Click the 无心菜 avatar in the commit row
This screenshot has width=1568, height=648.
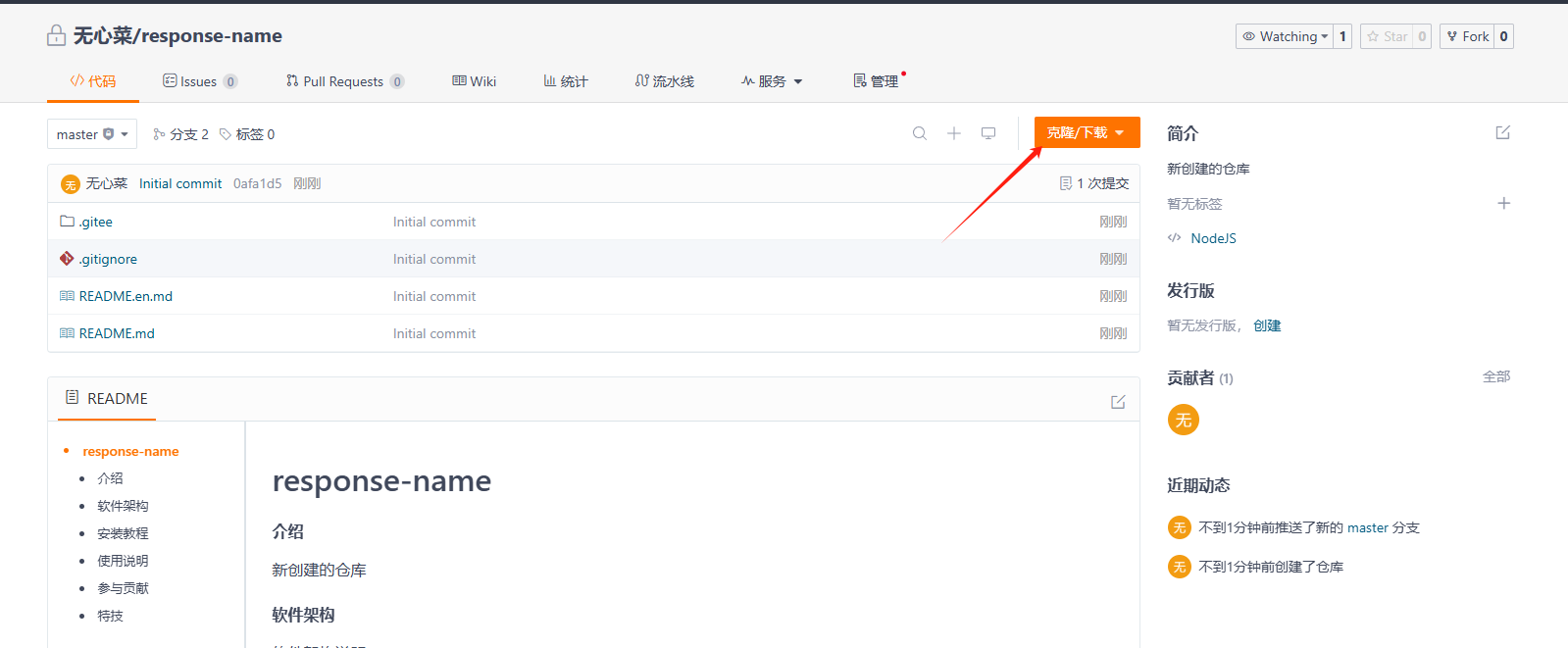[x=70, y=184]
